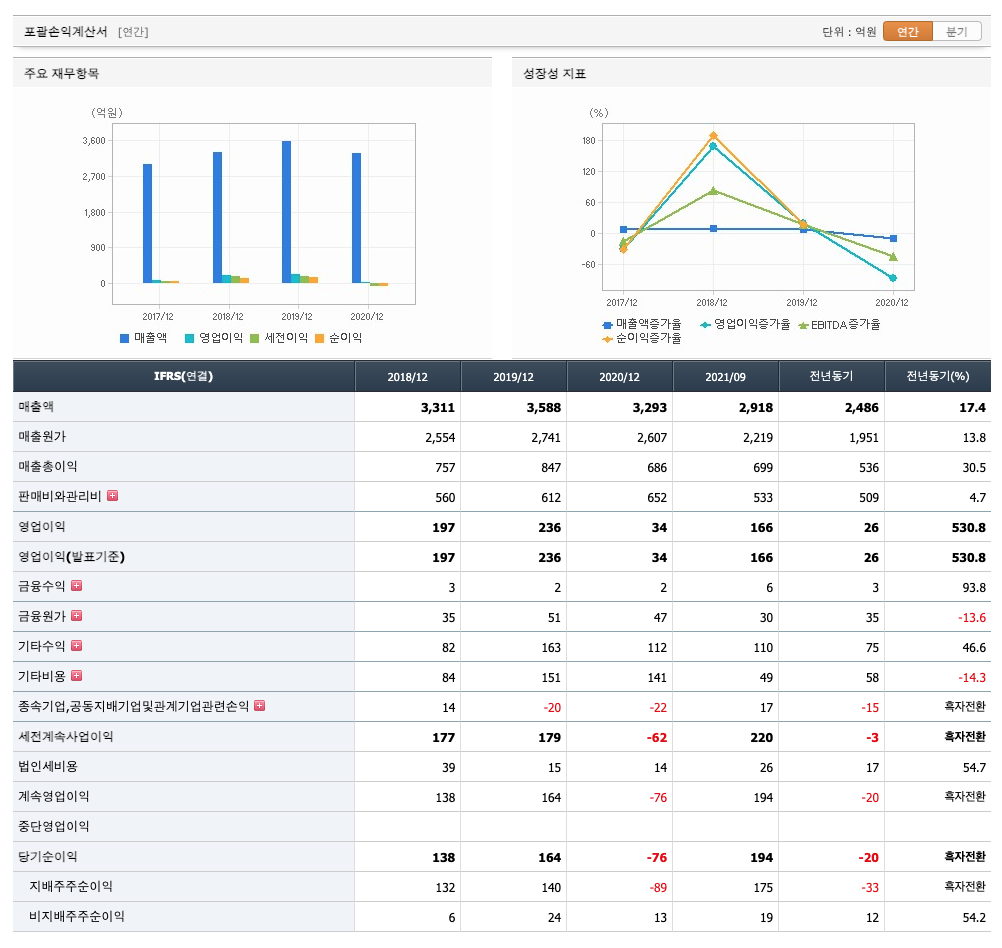Image resolution: width=1002 pixels, height=948 pixels.
Task: Click the 2020/12 column header
Action: [619, 377]
